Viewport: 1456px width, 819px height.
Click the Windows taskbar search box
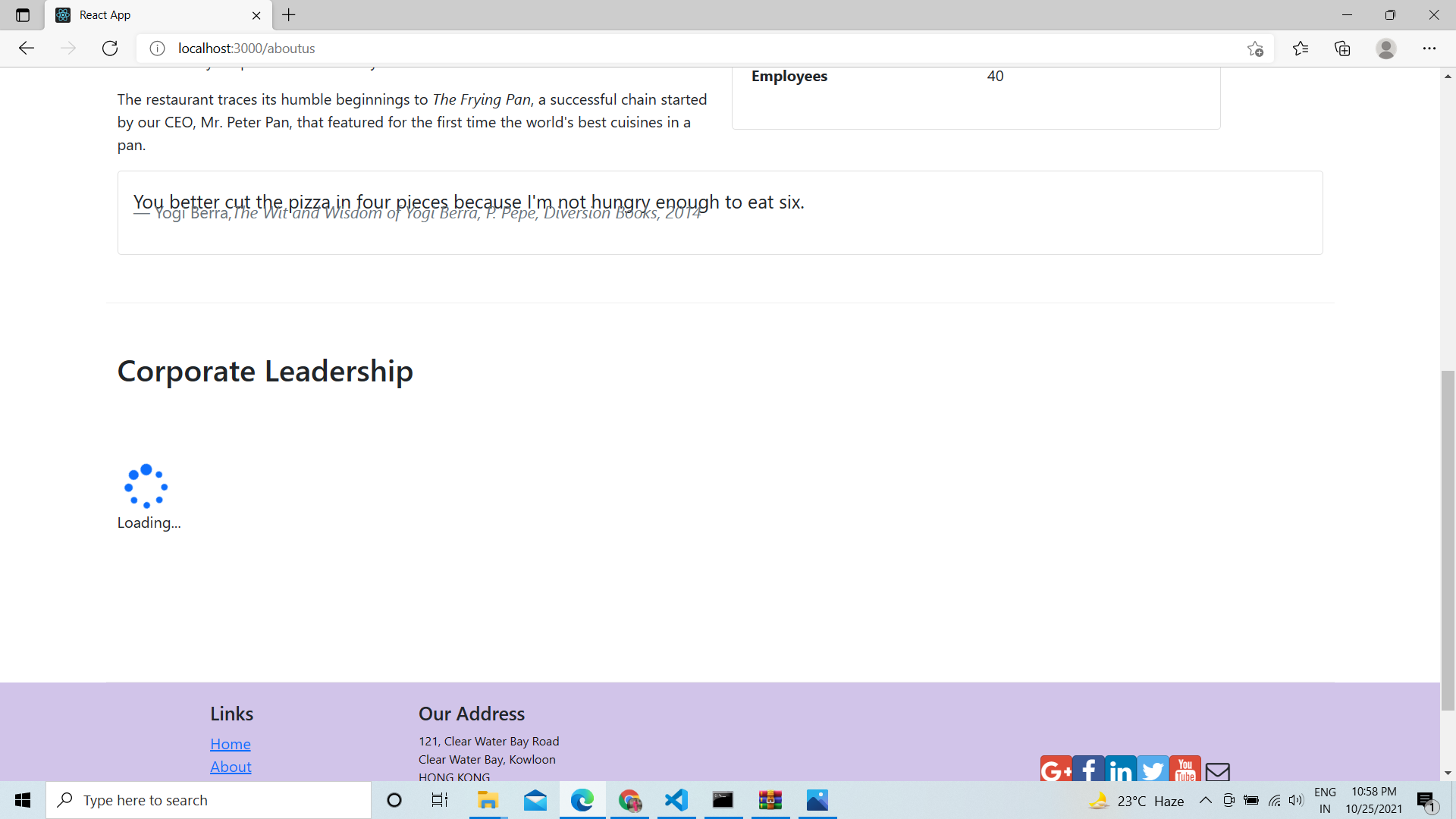click(x=209, y=800)
